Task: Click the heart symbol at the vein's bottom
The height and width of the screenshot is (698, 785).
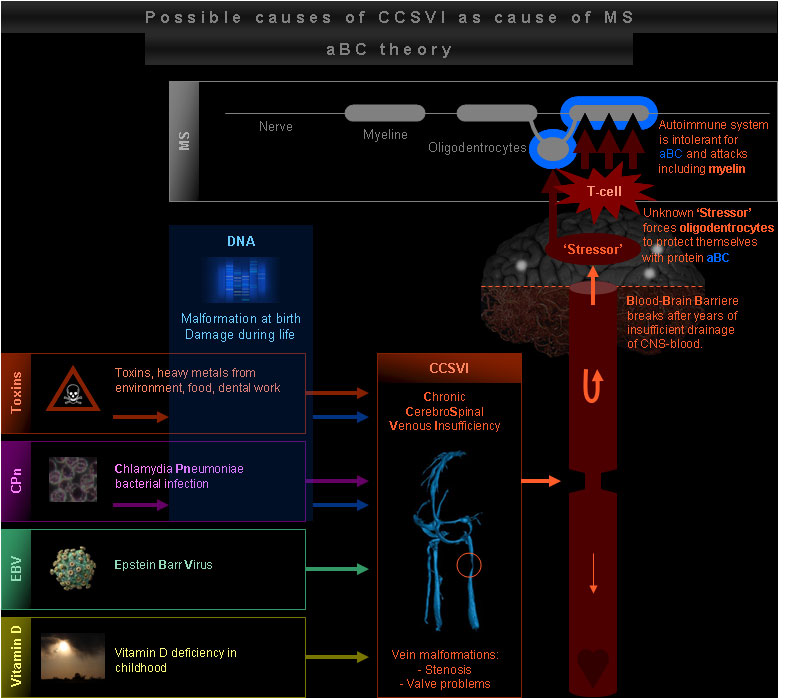Action: [x=593, y=664]
